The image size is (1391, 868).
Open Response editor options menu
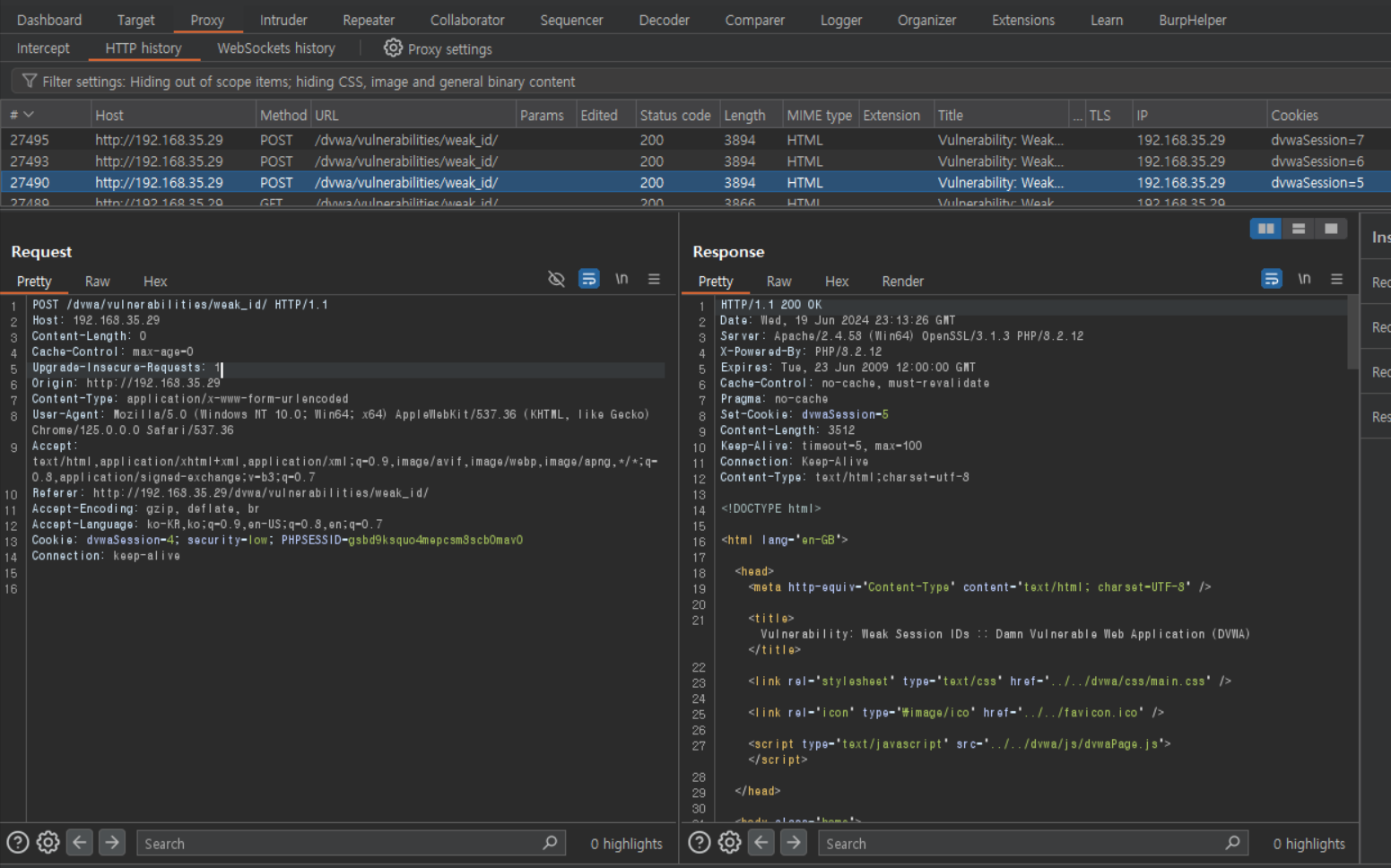(1336, 280)
